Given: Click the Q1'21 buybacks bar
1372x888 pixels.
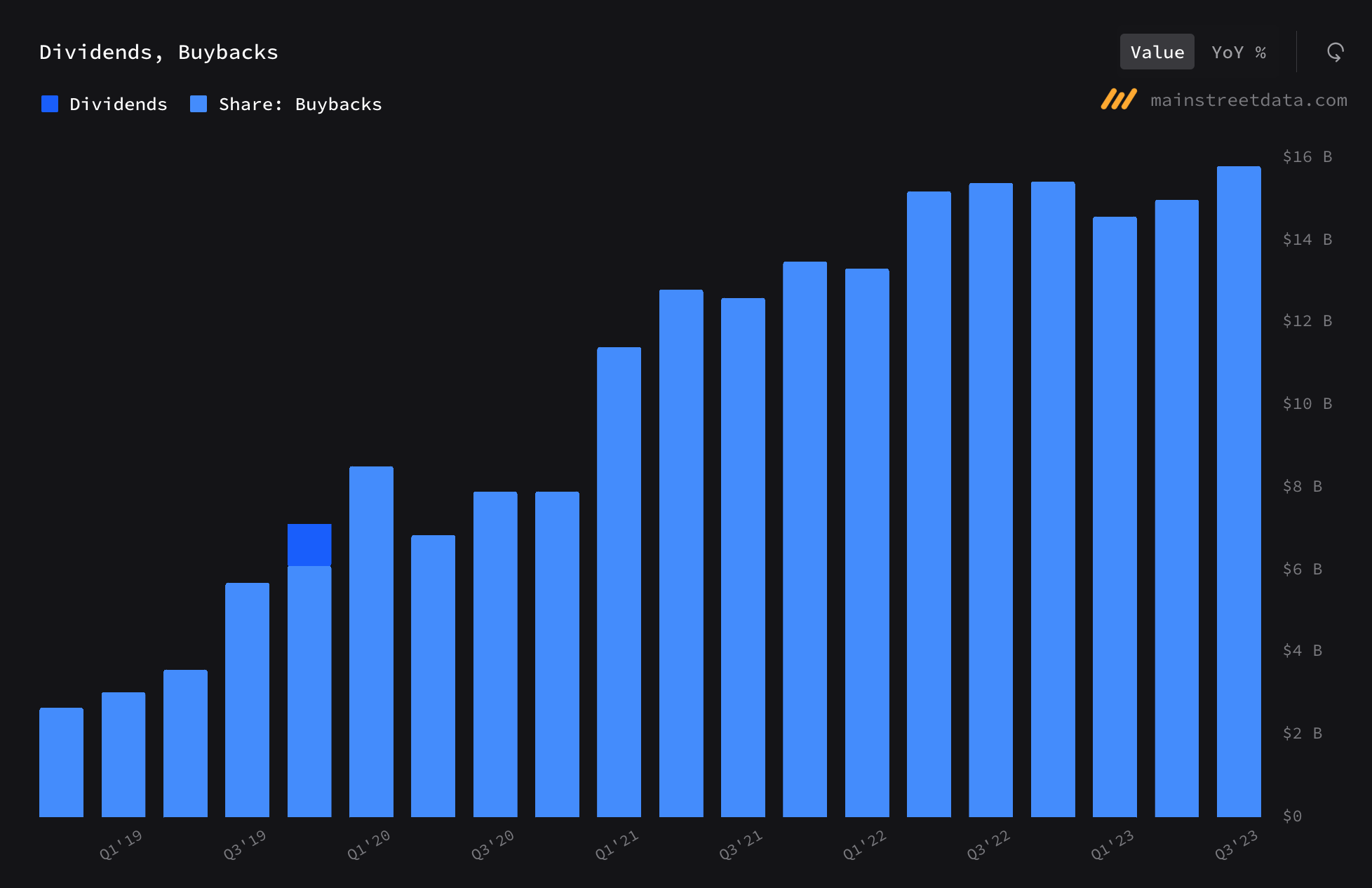Looking at the screenshot, I should 619,582.
